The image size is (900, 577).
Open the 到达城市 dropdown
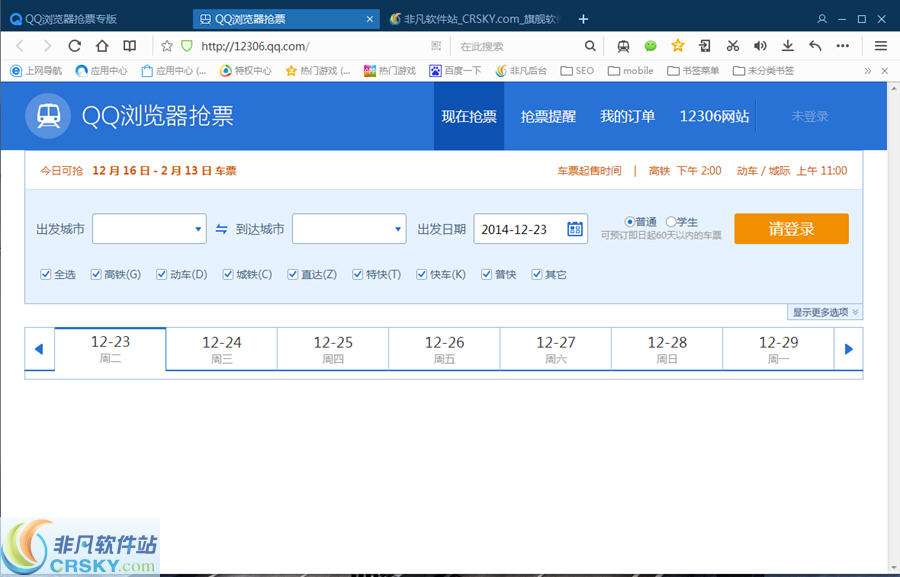(349, 229)
